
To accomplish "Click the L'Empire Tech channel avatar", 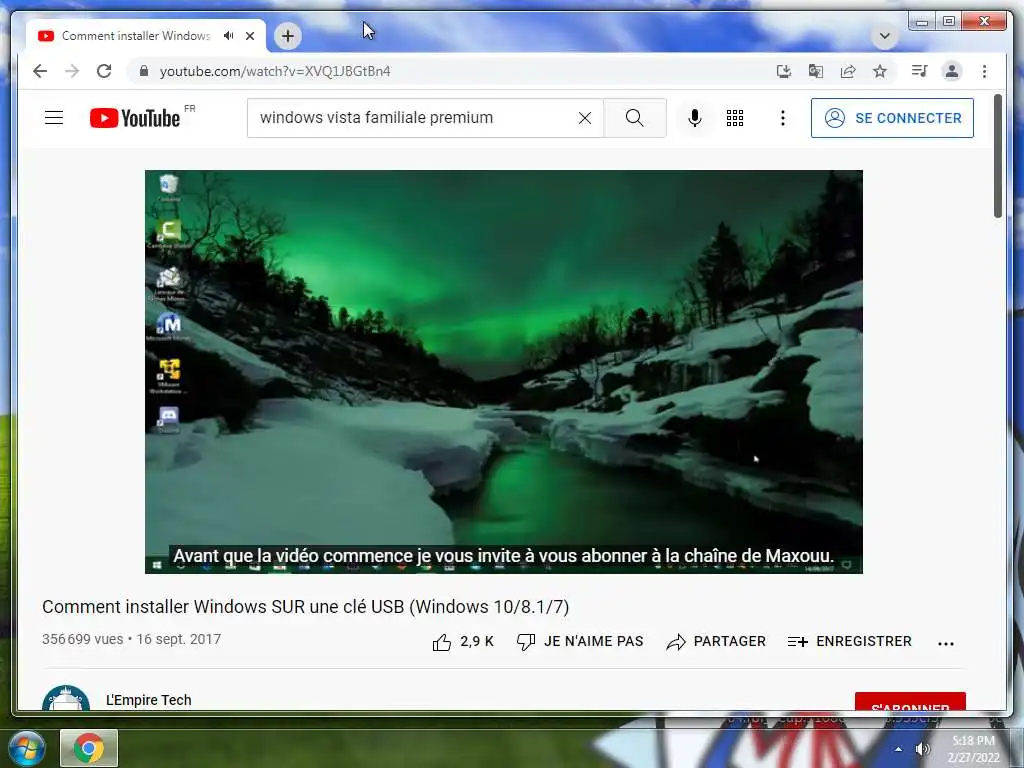I will coord(66,697).
